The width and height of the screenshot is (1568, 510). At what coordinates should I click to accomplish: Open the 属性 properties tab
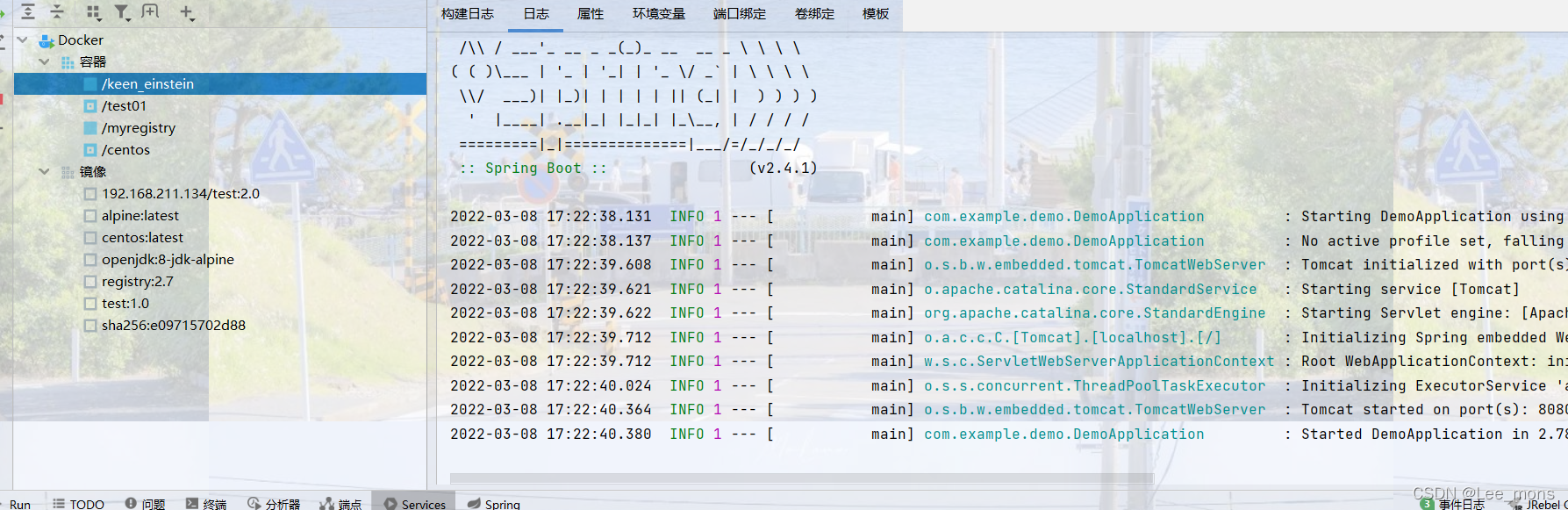point(591,14)
